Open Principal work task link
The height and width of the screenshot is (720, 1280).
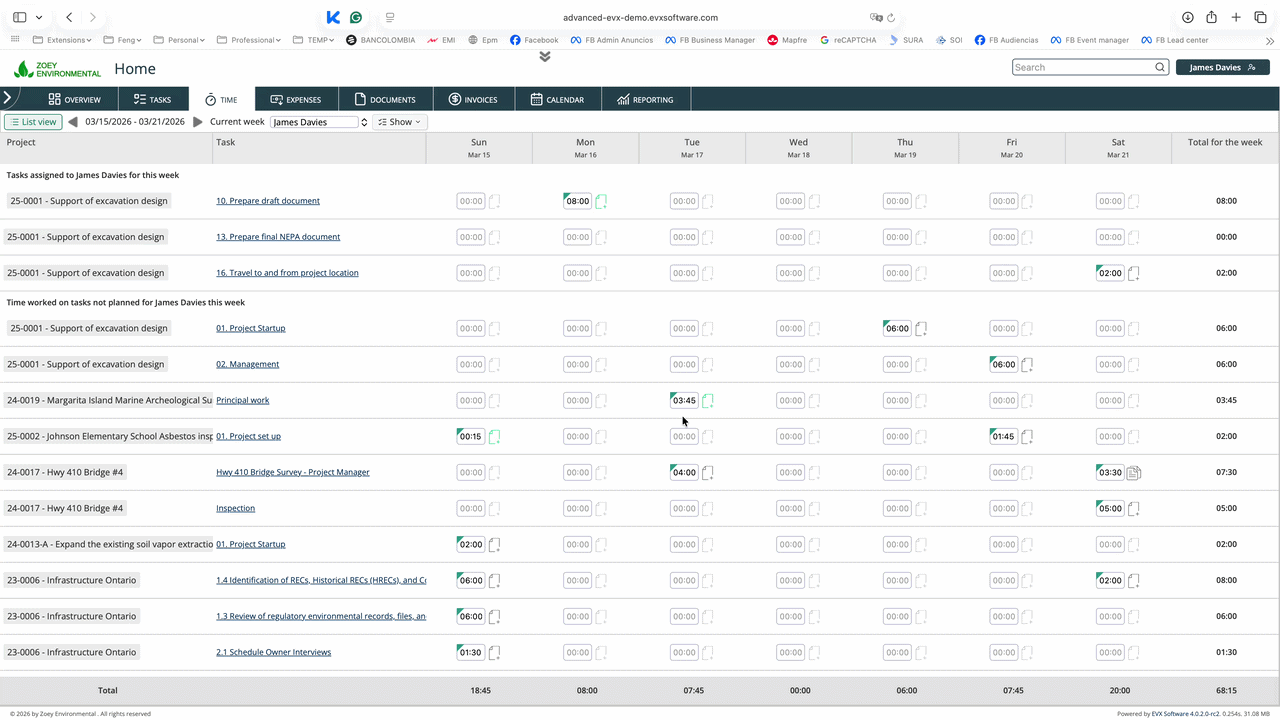pos(243,400)
